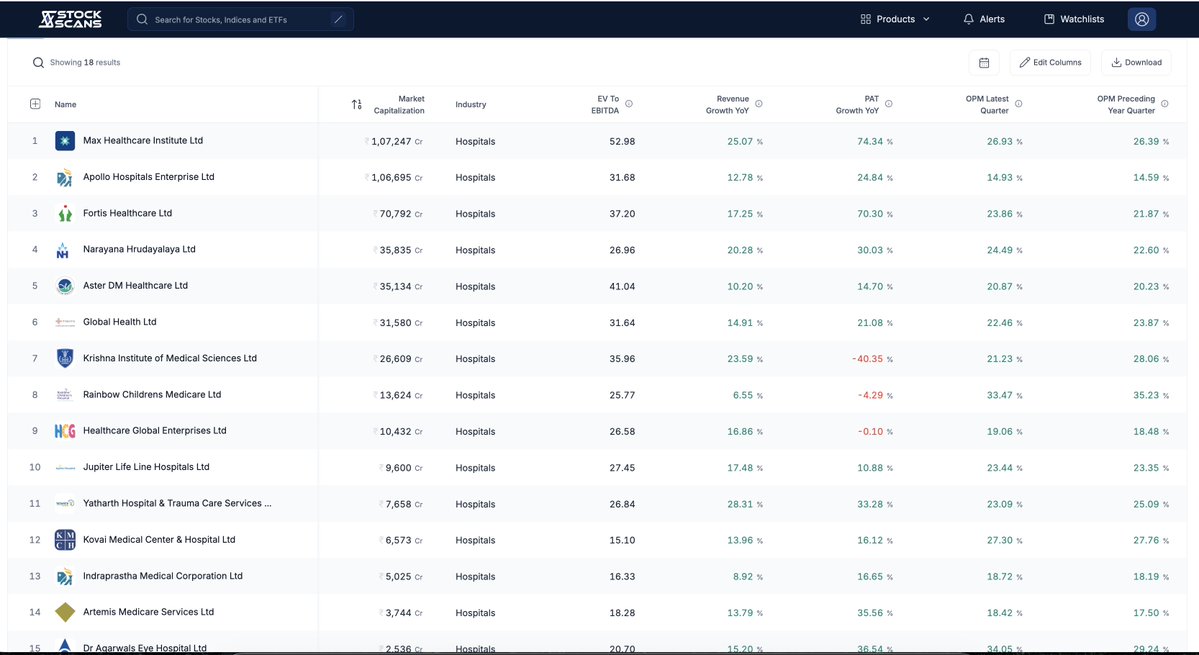
Task: Click the account profile icon
Action: coord(1141,18)
